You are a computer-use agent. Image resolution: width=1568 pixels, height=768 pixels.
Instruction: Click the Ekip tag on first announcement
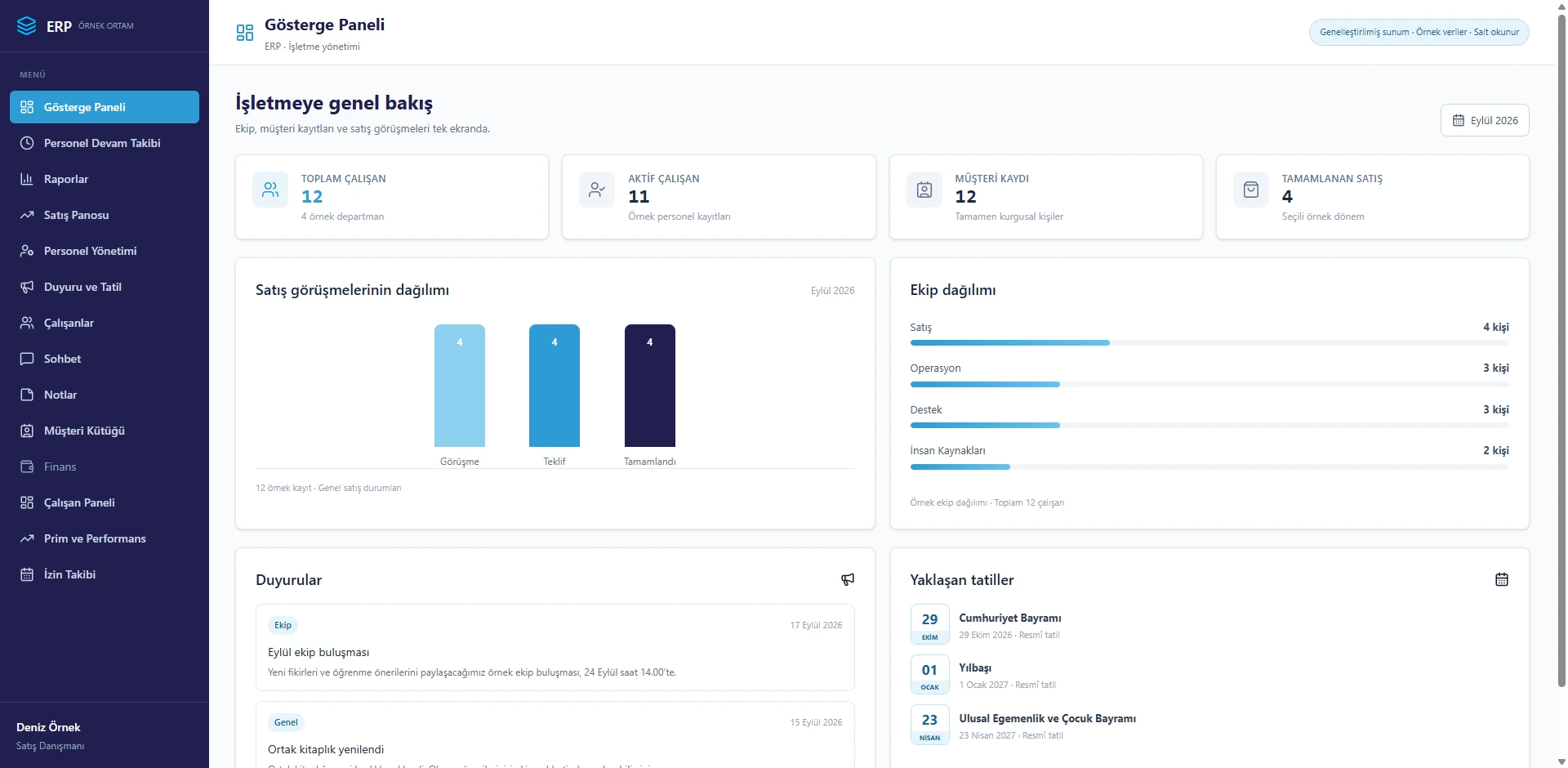coord(283,625)
